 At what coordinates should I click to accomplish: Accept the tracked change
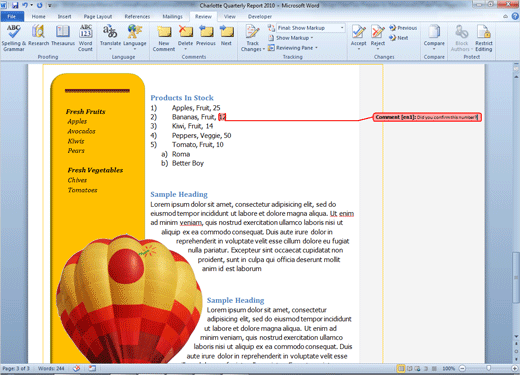tap(358, 35)
